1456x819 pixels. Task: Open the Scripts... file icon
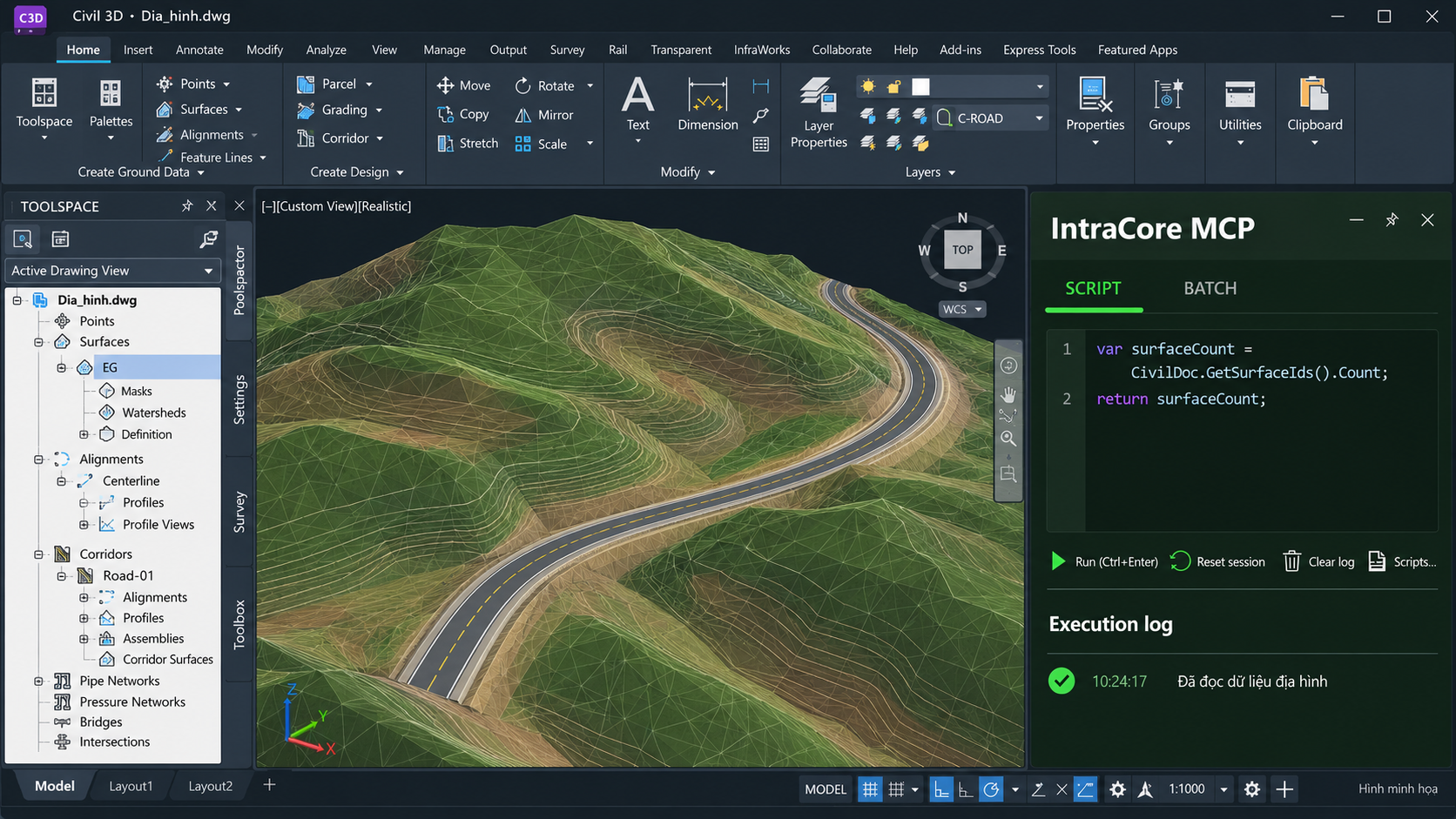pyautogui.click(x=1377, y=561)
